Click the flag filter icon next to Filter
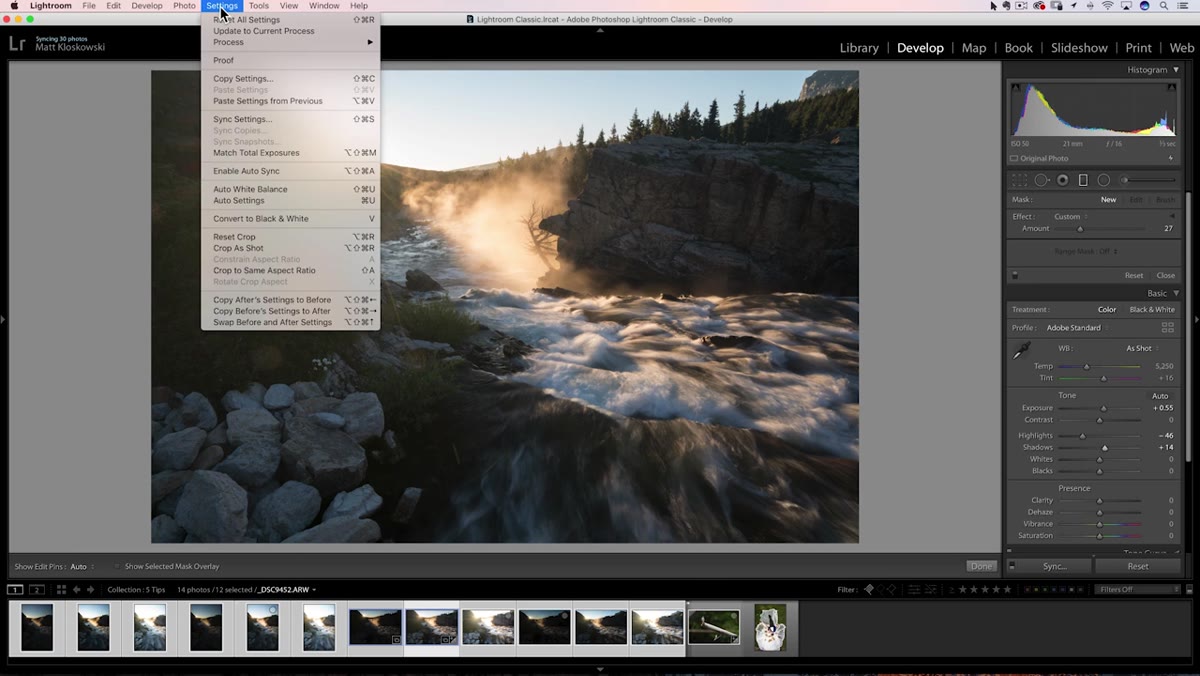This screenshot has width=1200, height=676. point(868,590)
